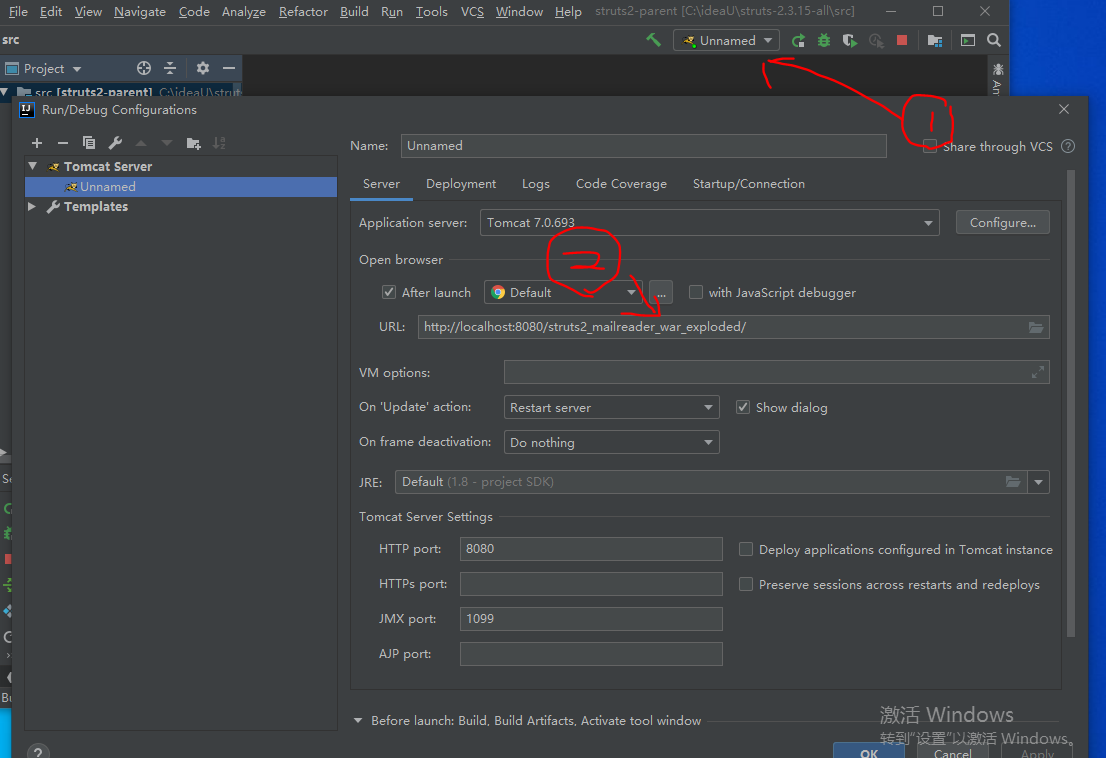Click the empty HTTPs port field

coord(591,584)
